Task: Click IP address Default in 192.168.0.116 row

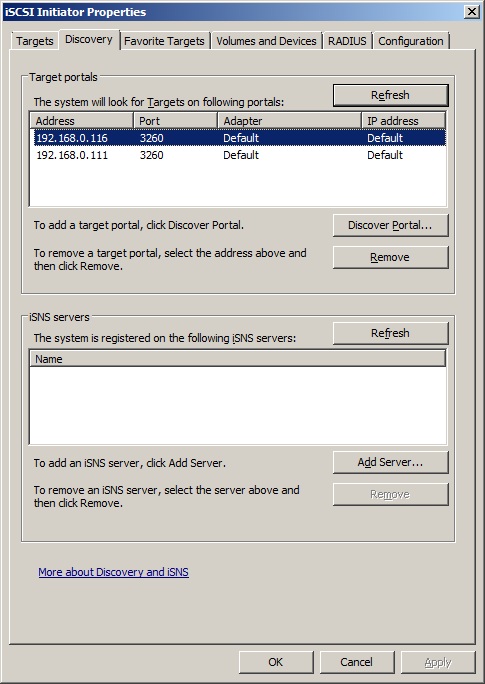Action: pos(385,138)
